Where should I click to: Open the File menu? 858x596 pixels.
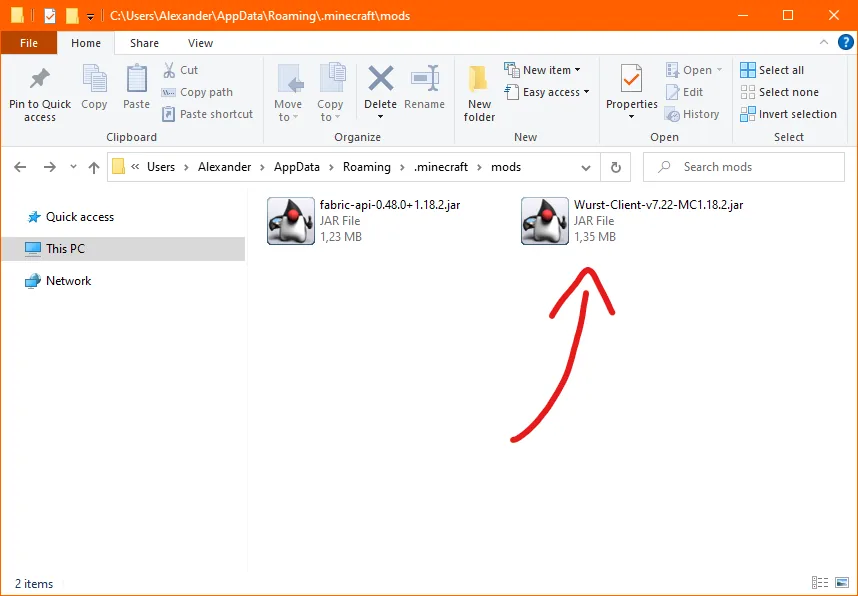click(29, 43)
